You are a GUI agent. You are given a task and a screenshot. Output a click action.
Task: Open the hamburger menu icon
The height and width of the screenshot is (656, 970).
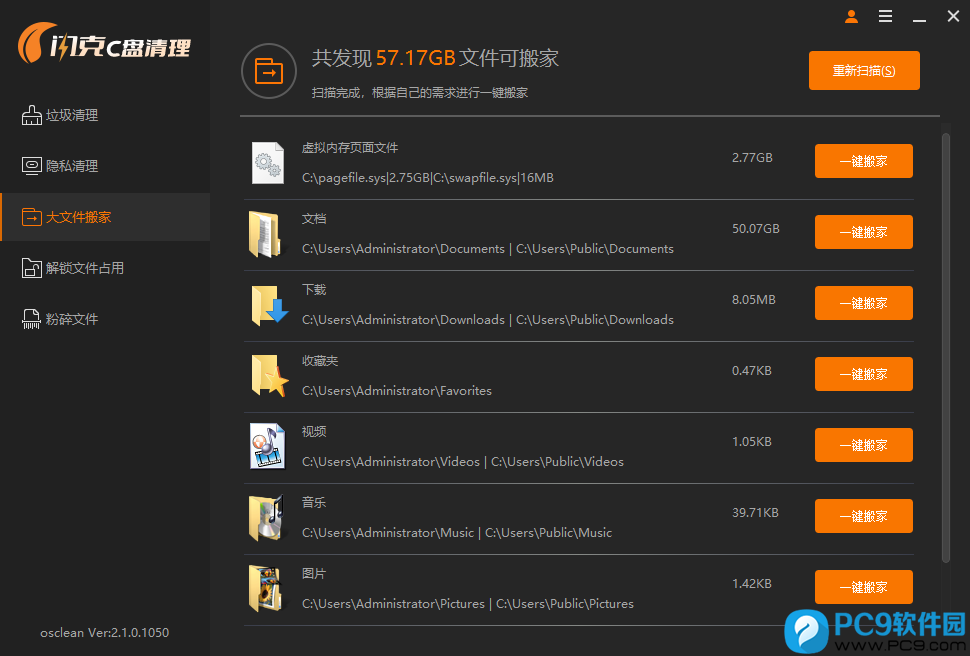(x=885, y=17)
